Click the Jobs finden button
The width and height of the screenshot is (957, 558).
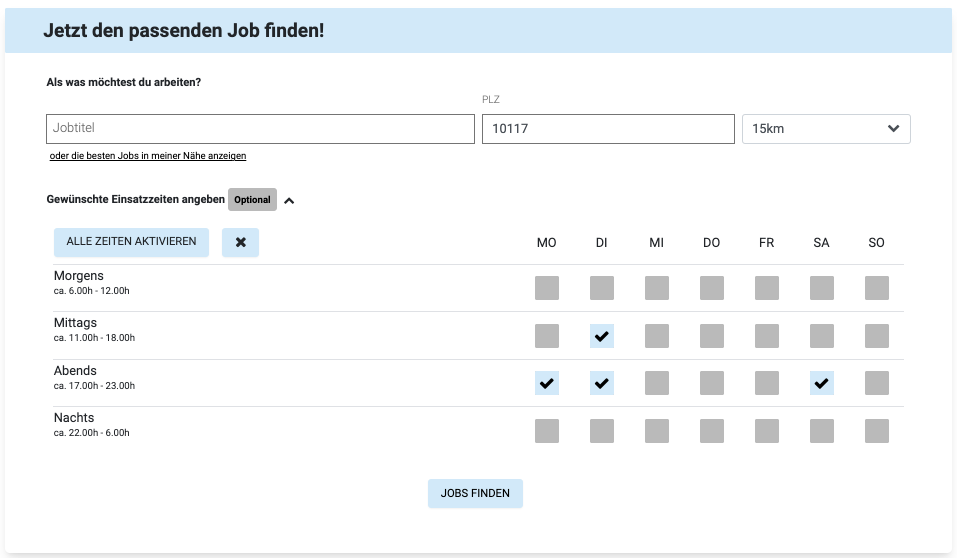[x=475, y=493]
